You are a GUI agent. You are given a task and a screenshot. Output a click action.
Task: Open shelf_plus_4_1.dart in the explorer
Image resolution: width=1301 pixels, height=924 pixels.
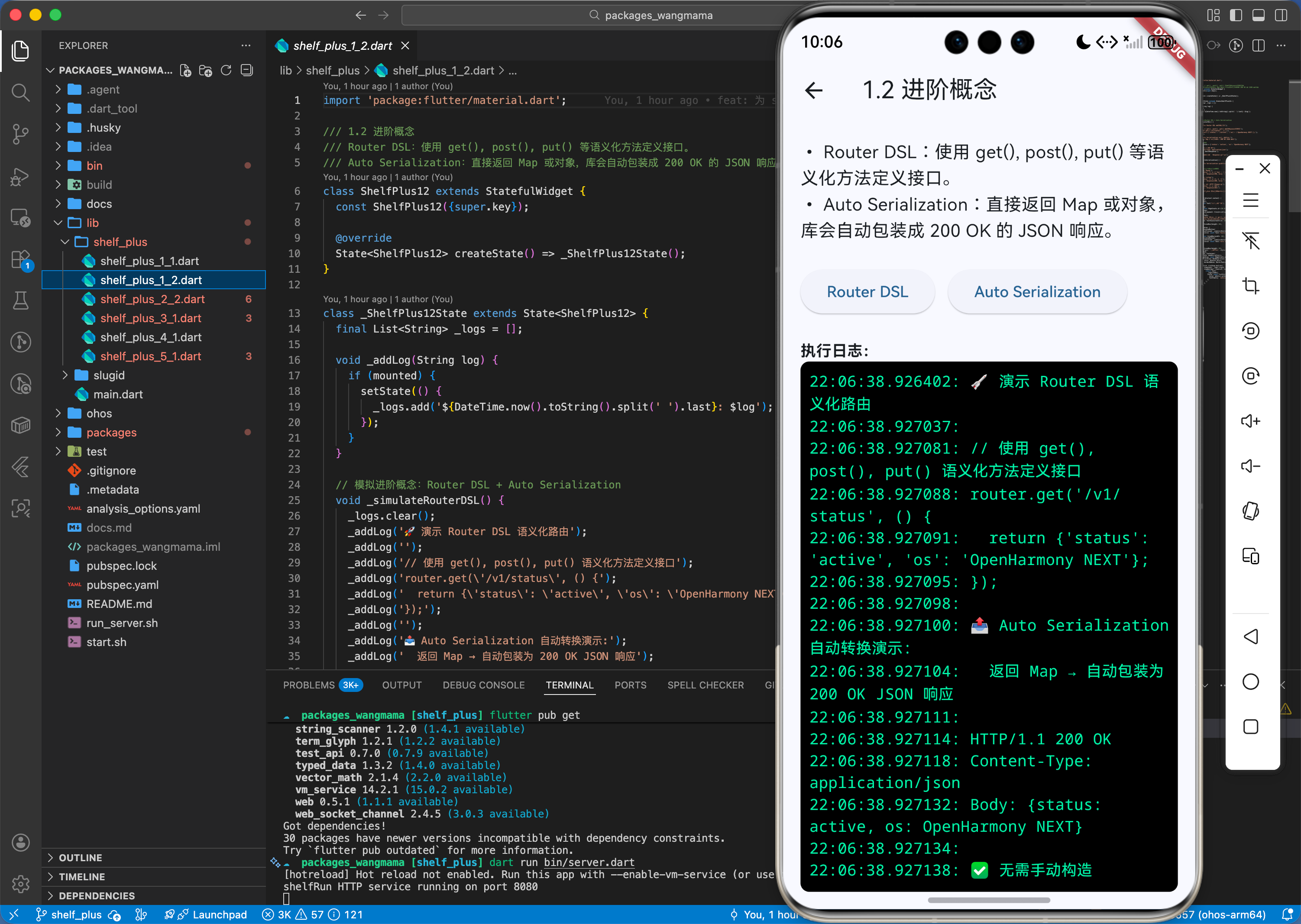[x=151, y=337]
